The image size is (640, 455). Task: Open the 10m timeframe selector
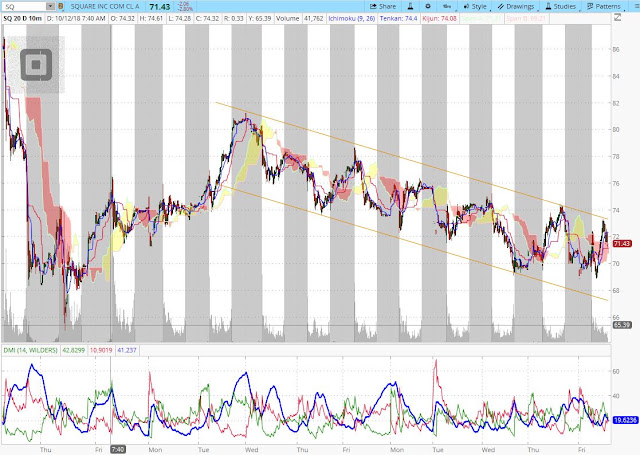click(x=447, y=7)
